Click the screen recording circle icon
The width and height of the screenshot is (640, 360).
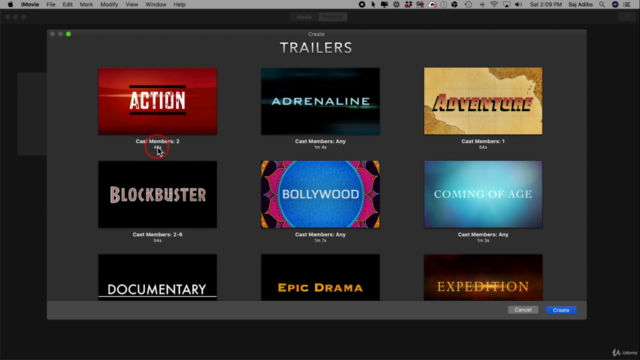(x=362, y=4)
